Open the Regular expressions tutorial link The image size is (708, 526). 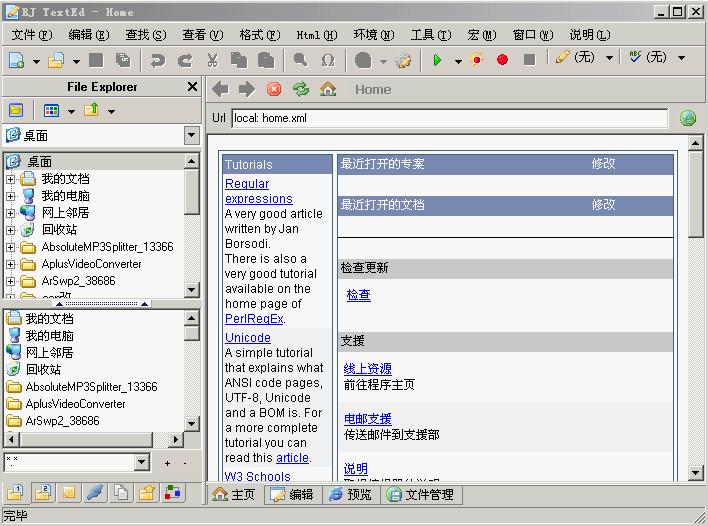tap(258, 191)
